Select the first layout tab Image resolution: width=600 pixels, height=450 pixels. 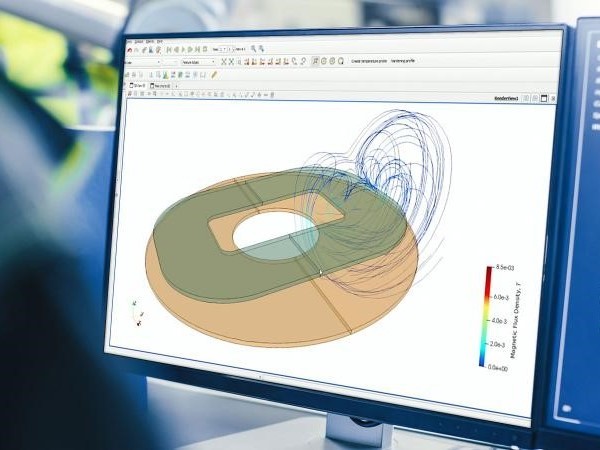click(x=137, y=86)
